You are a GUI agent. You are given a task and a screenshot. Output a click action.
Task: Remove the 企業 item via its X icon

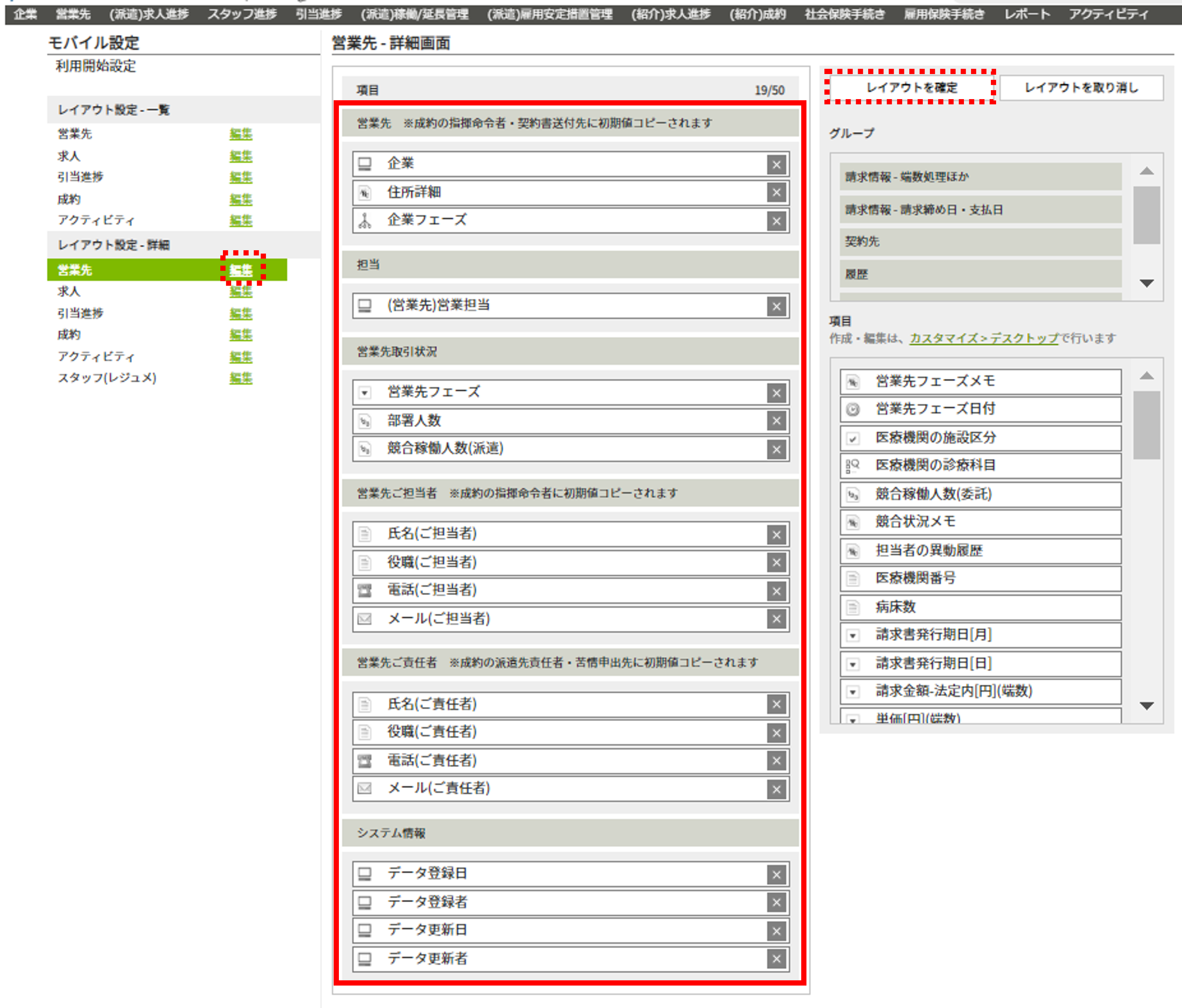(x=776, y=165)
